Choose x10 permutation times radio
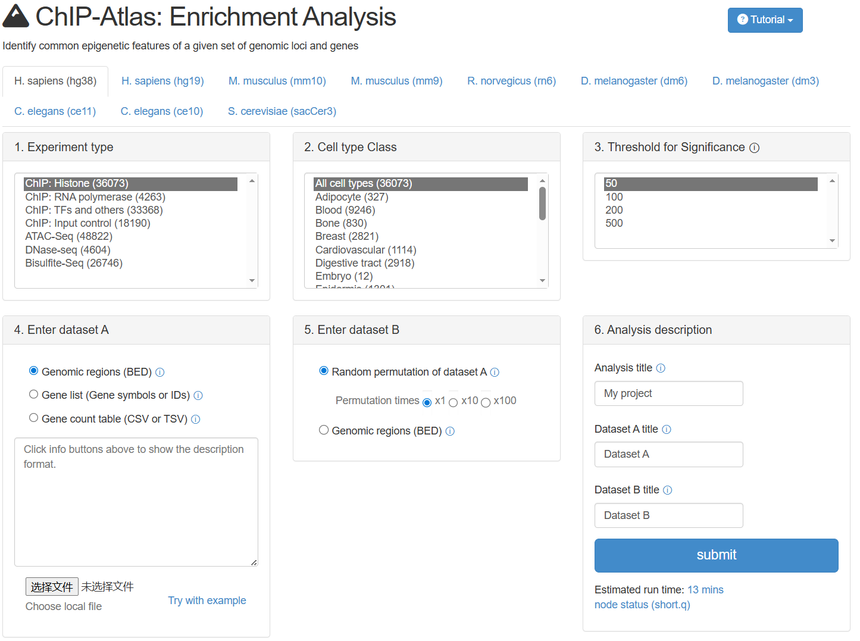Image resolution: width=860 pixels, height=641 pixels. [453, 402]
